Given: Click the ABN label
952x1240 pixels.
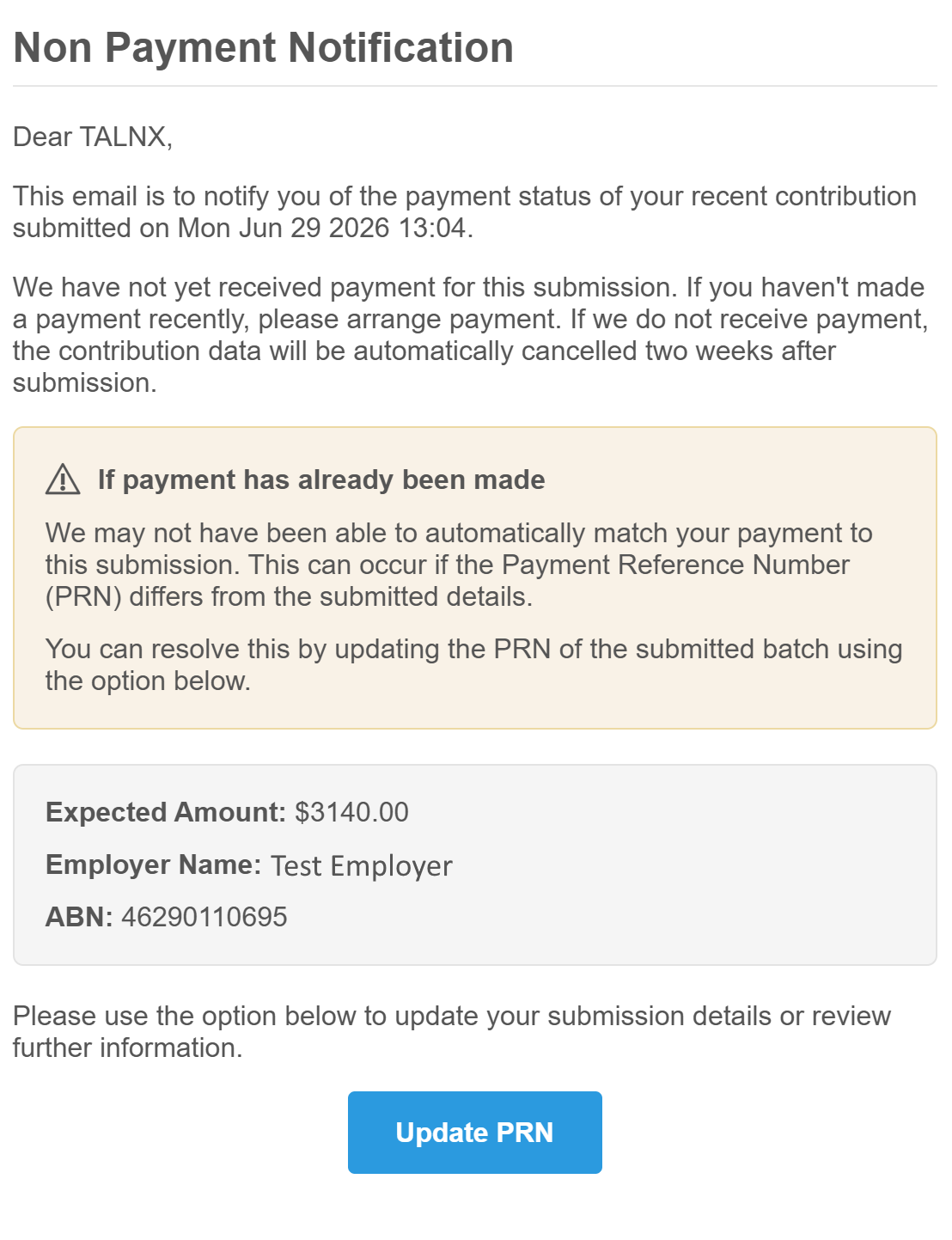Looking at the screenshot, I should (79, 917).
